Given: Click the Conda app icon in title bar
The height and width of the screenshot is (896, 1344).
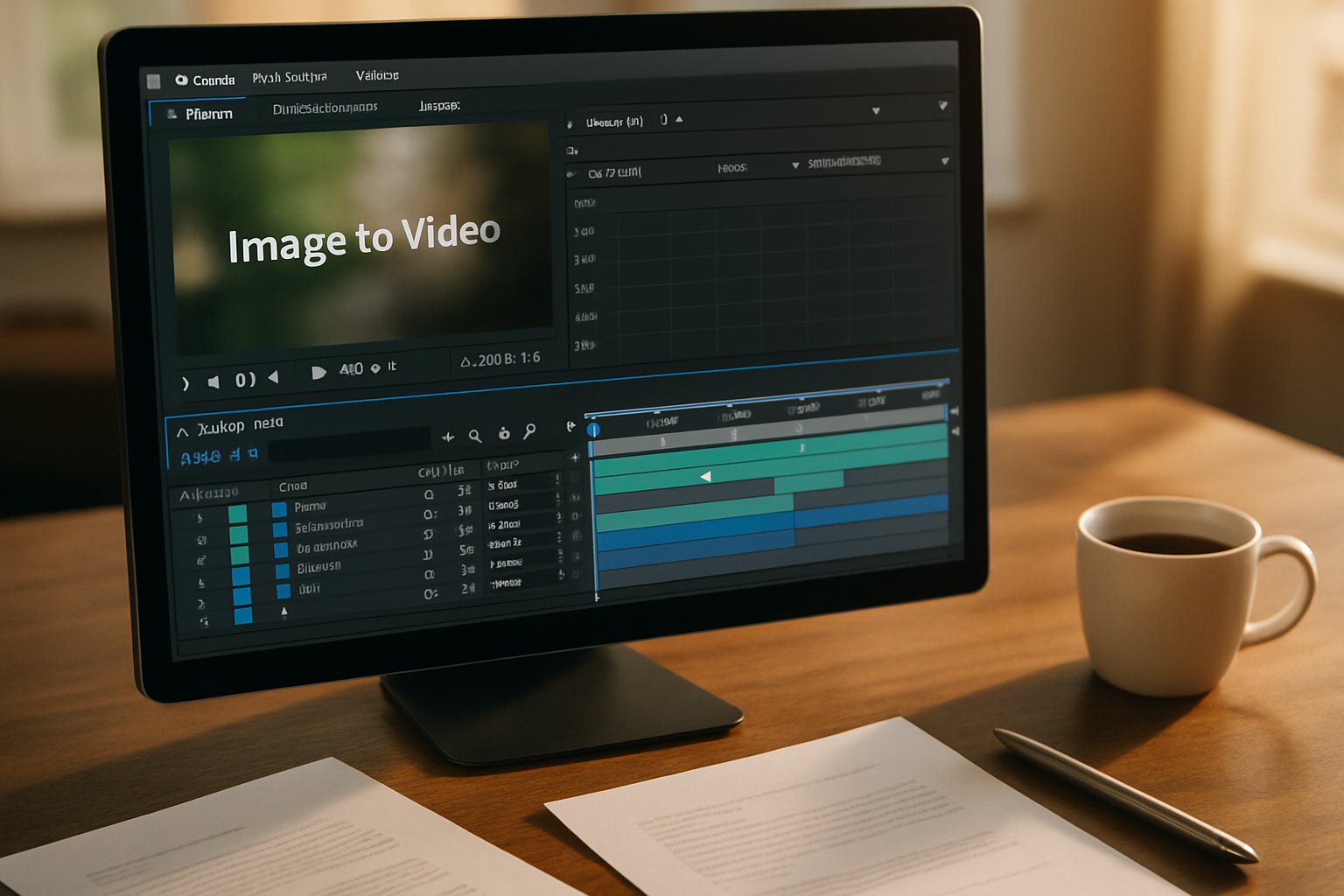Looking at the screenshot, I should [x=181, y=80].
